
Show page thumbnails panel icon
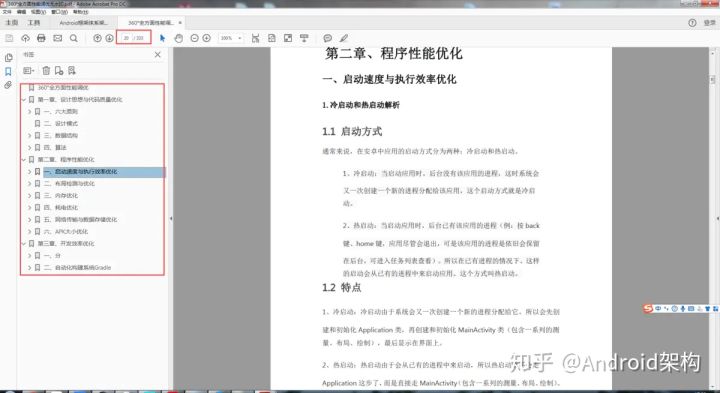[x=8, y=58]
